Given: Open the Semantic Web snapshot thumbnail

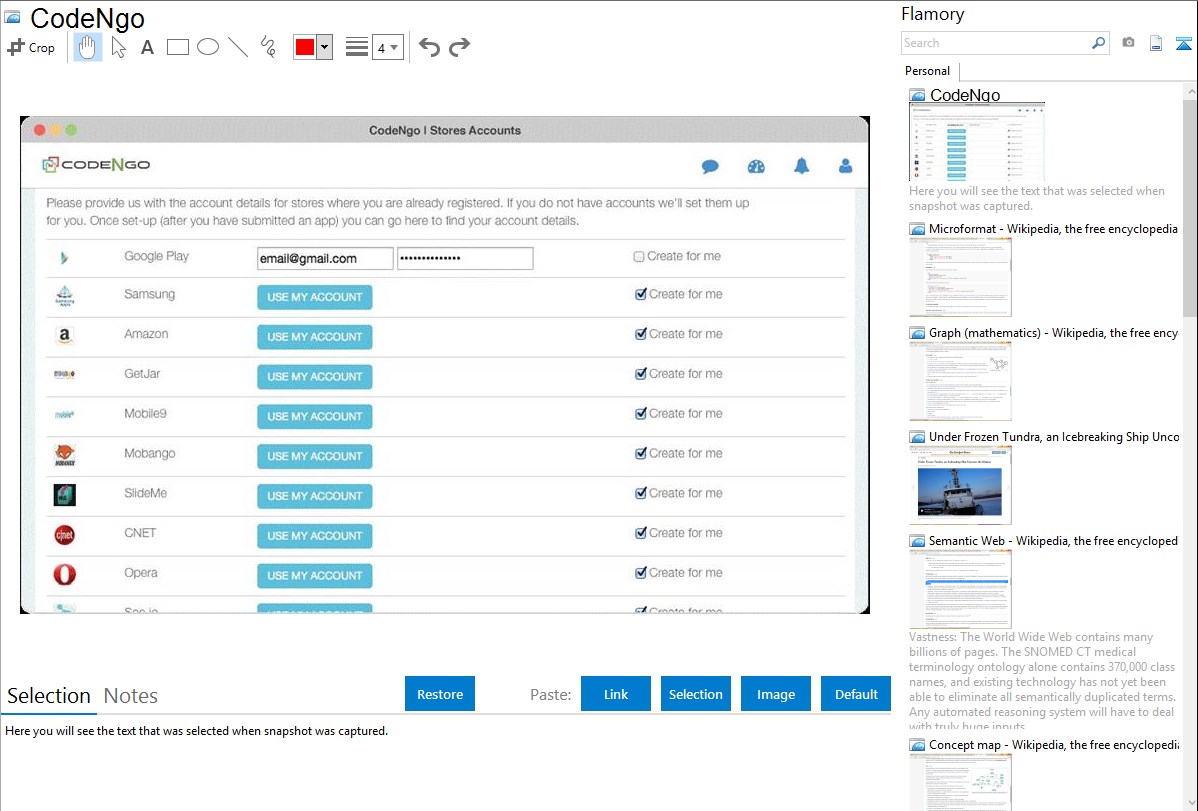Looking at the screenshot, I should [x=960, y=589].
